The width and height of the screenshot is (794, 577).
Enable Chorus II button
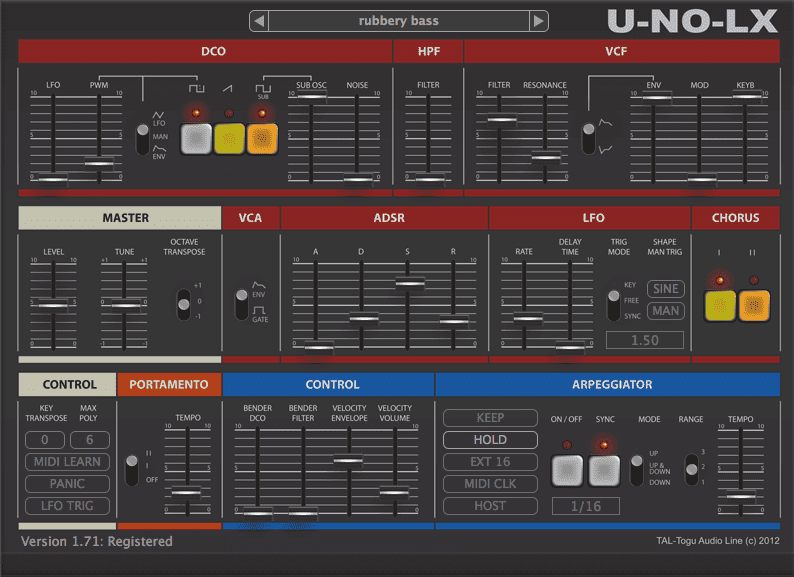tap(754, 305)
